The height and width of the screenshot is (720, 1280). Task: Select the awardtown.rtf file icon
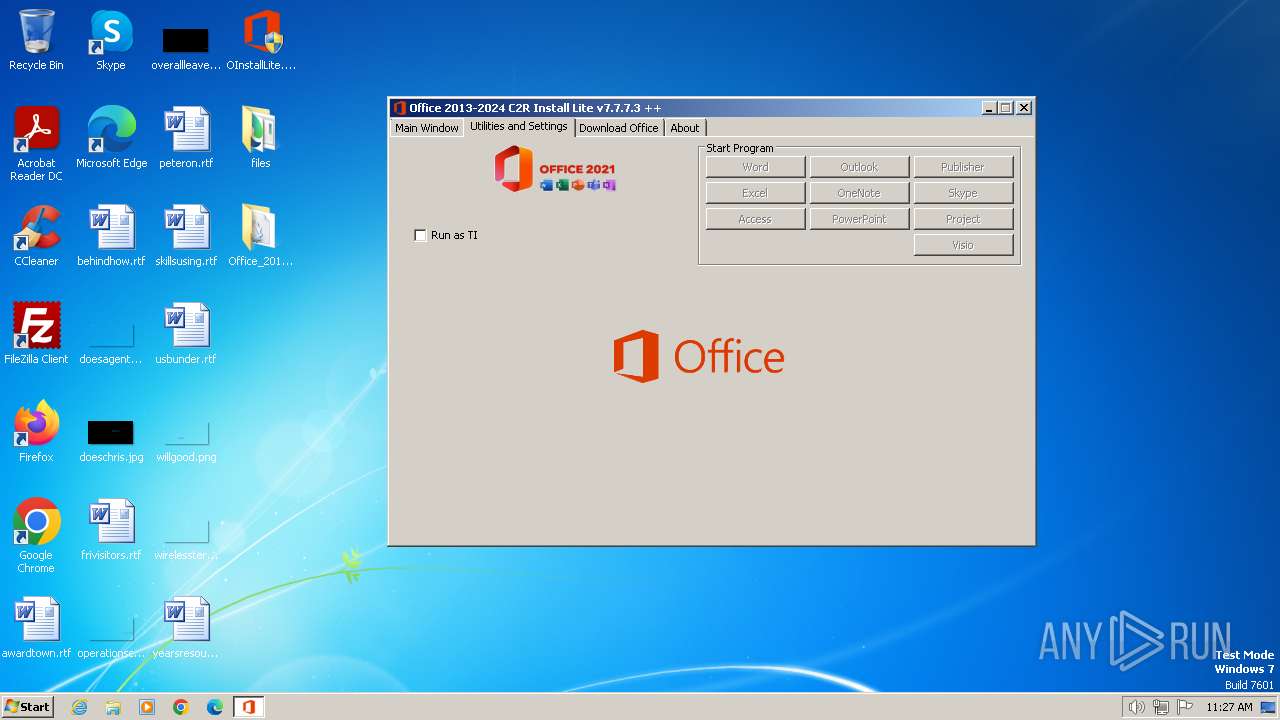(x=36, y=628)
